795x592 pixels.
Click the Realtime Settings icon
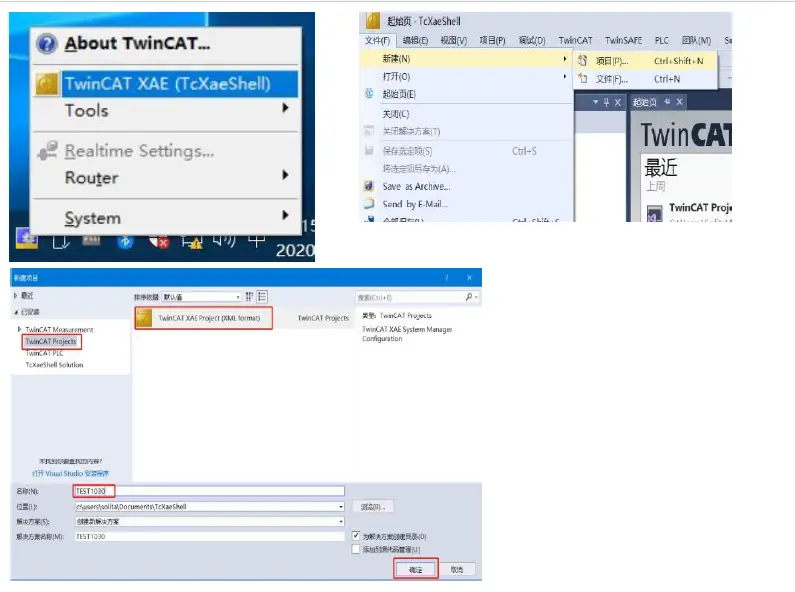(x=48, y=151)
